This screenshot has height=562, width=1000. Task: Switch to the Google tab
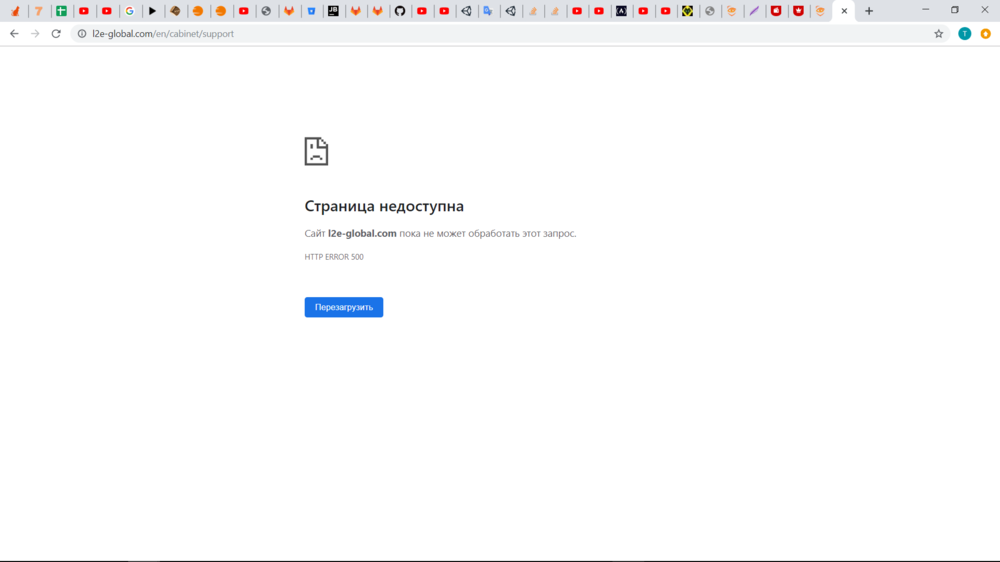pyautogui.click(x=130, y=11)
